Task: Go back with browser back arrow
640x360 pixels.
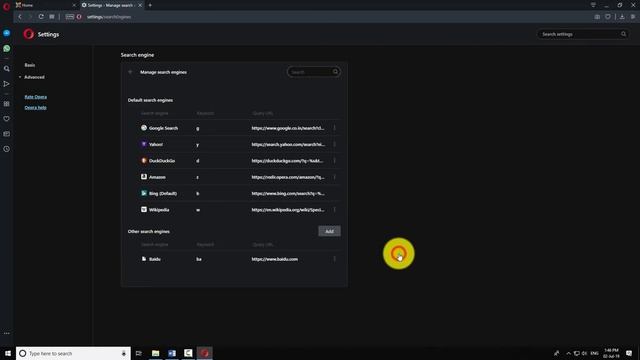Action: pos(20,17)
